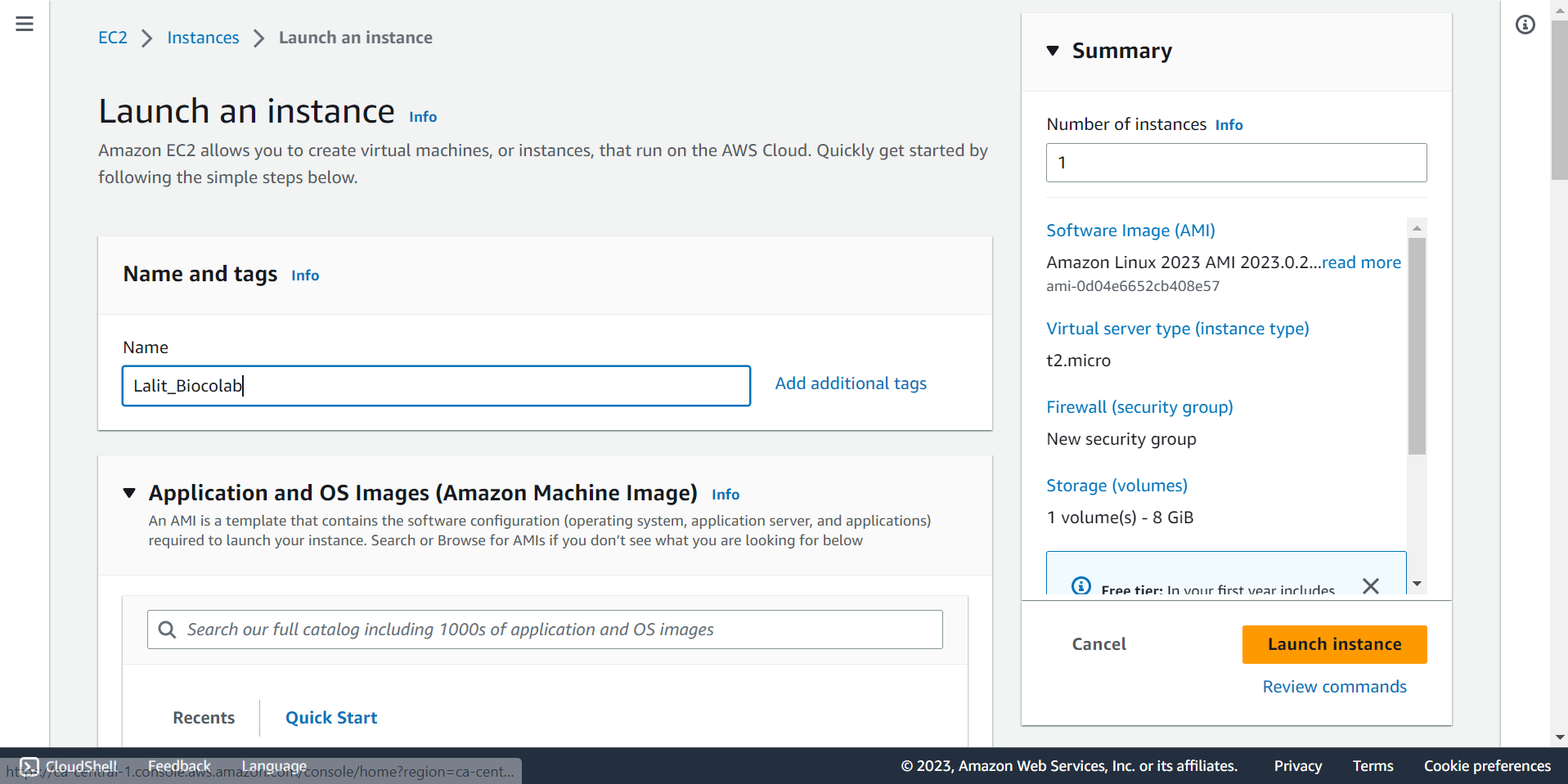Image resolution: width=1568 pixels, height=784 pixels.
Task: Go to Instances breadcrumb
Action: pyautogui.click(x=203, y=38)
